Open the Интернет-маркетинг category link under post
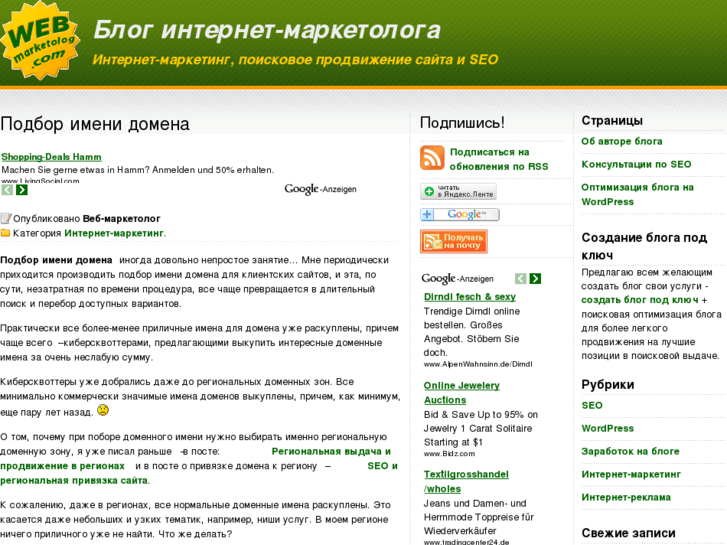 [x=114, y=233]
